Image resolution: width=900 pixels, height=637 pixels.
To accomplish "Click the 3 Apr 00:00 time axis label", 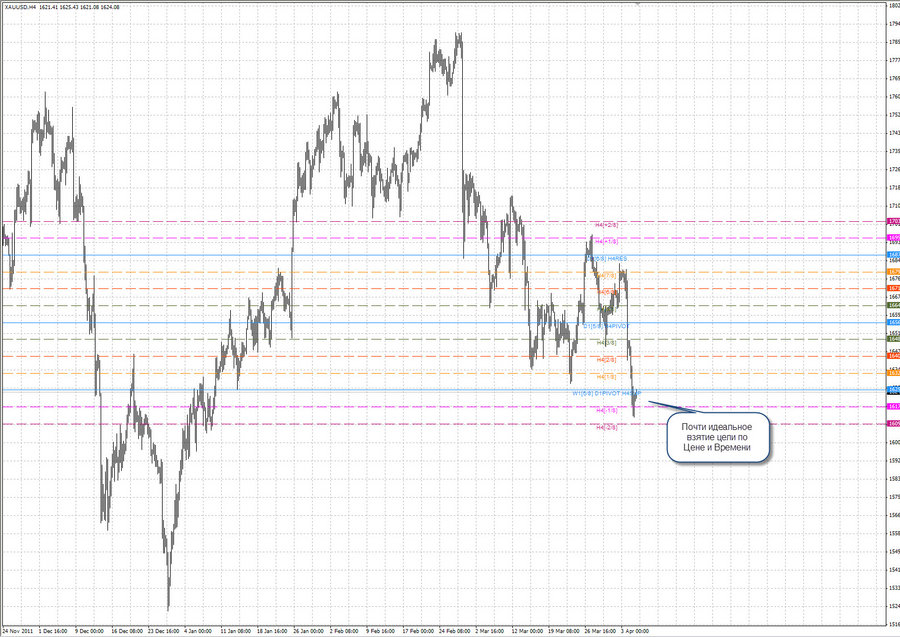I will (x=634, y=631).
